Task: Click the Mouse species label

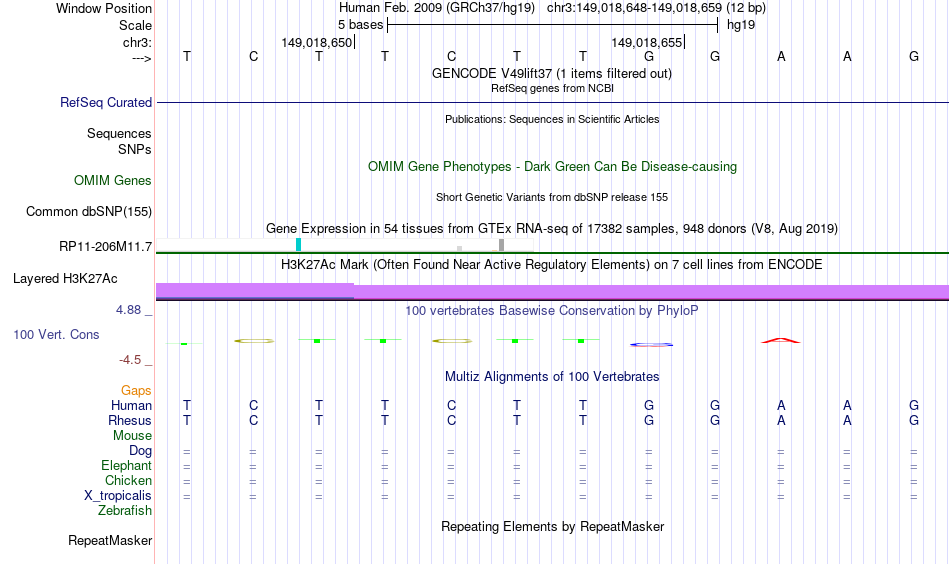Action: click(x=132, y=436)
